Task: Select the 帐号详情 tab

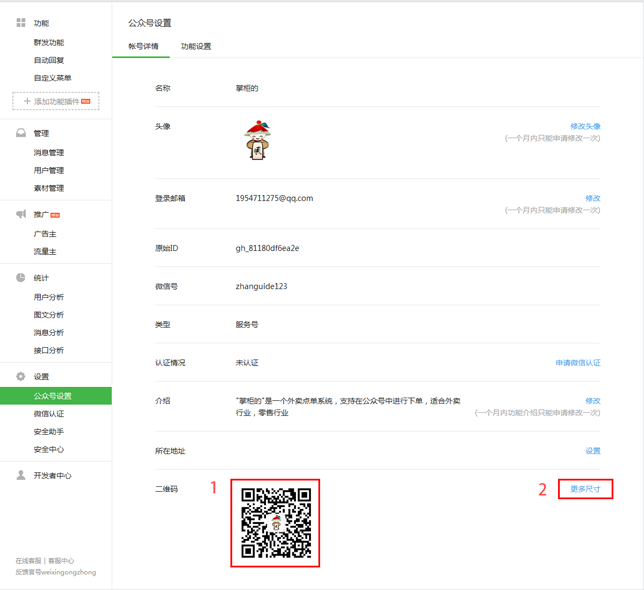Action: pyautogui.click(x=143, y=47)
